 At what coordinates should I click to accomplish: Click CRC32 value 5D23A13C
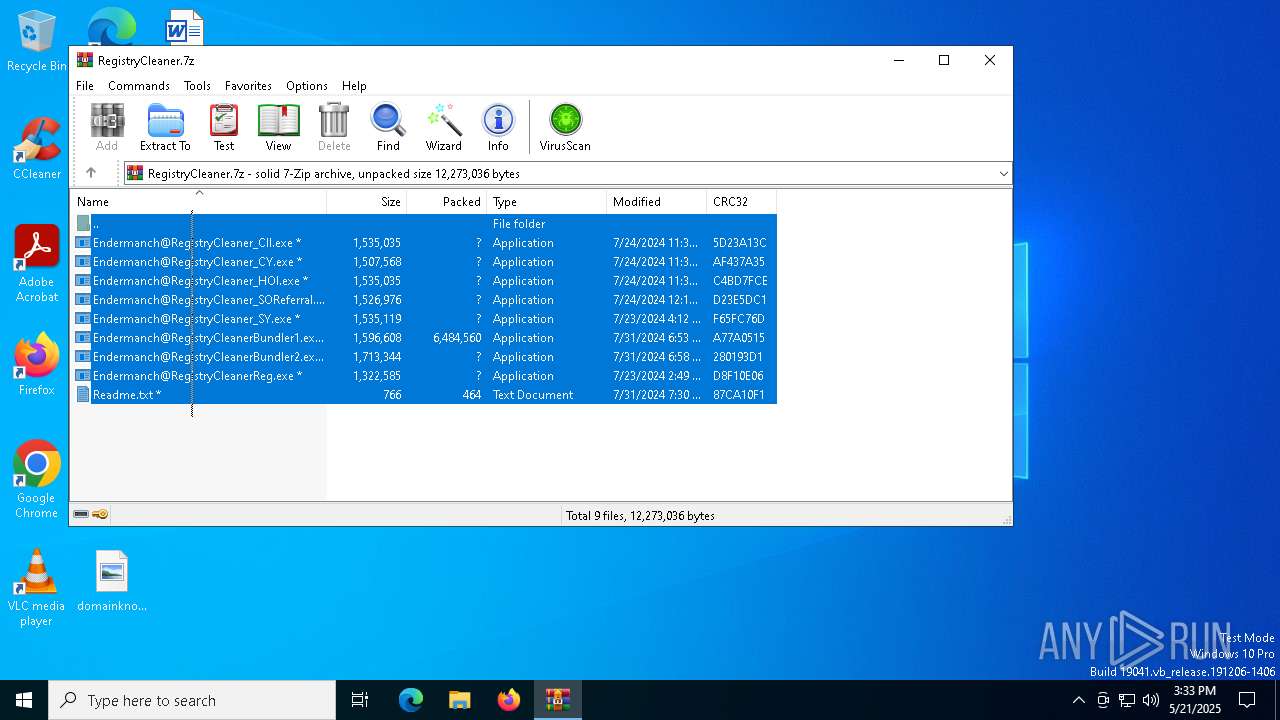click(x=739, y=243)
